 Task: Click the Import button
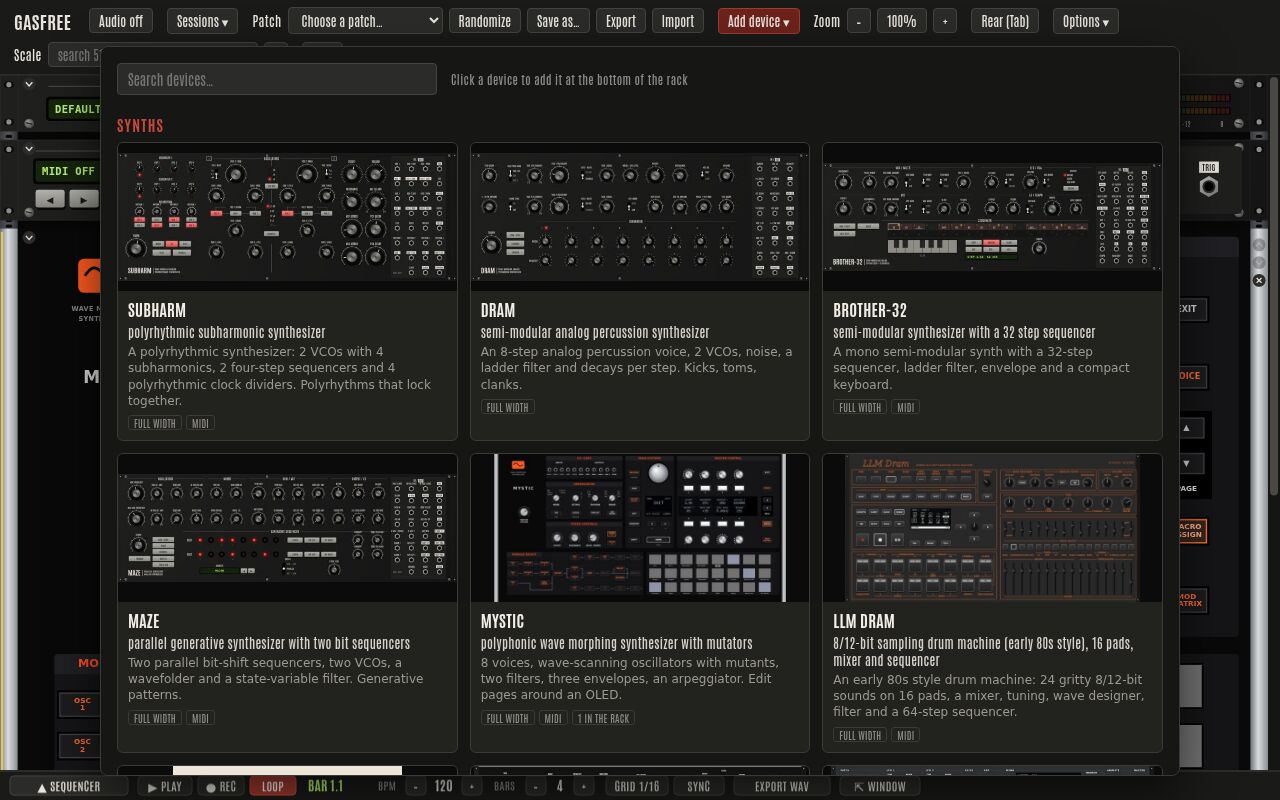677,21
